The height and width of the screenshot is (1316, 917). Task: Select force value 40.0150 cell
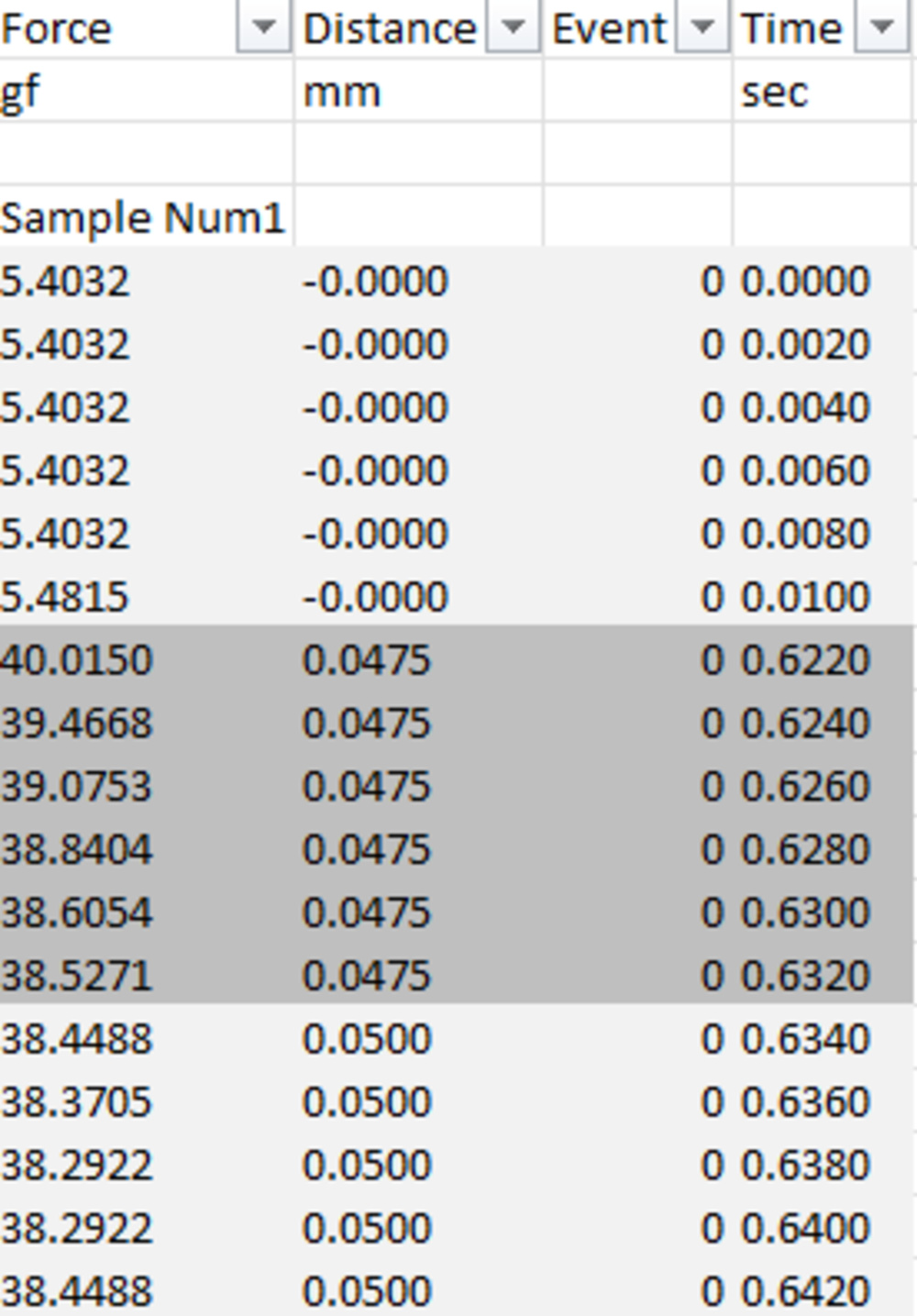[x=76, y=660]
